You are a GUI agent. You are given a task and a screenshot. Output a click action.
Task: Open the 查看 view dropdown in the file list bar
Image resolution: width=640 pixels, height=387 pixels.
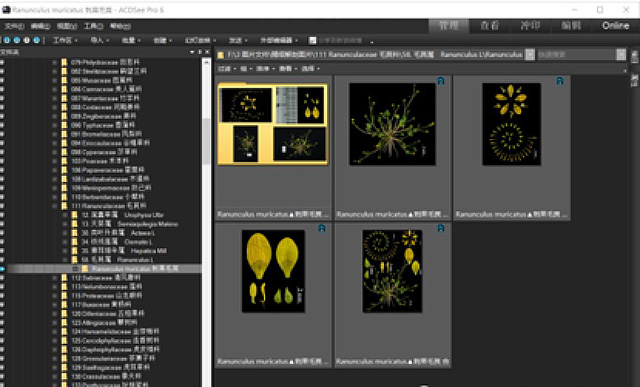(287, 69)
